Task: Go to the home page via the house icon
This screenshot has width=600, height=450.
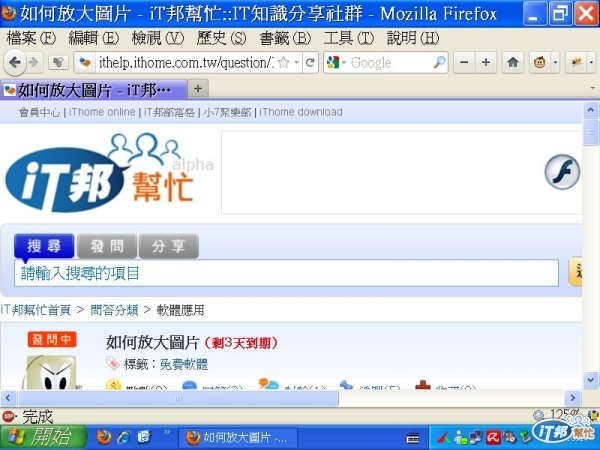Action: (x=513, y=62)
